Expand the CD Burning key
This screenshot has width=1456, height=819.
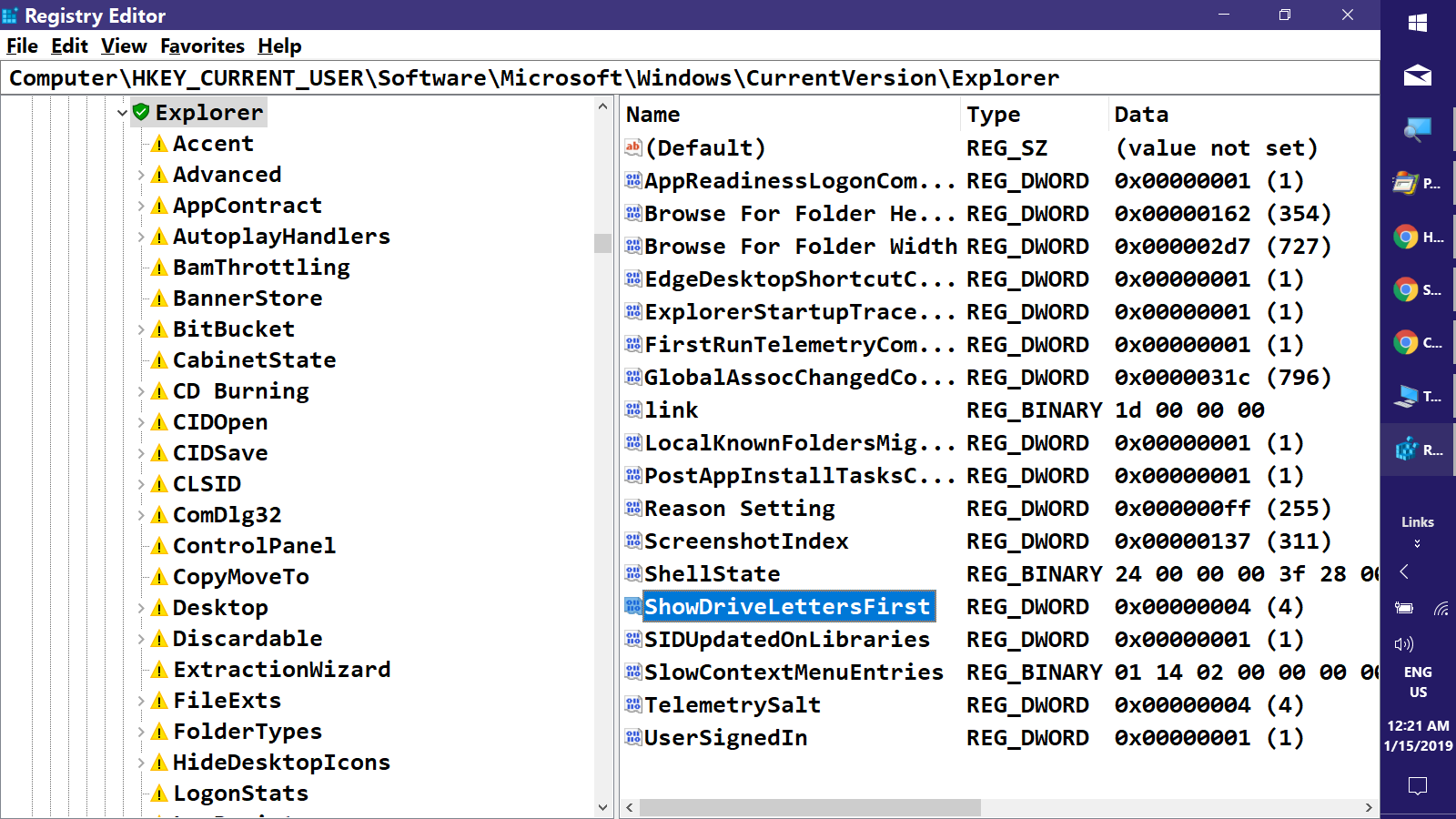tap(141, 391)
